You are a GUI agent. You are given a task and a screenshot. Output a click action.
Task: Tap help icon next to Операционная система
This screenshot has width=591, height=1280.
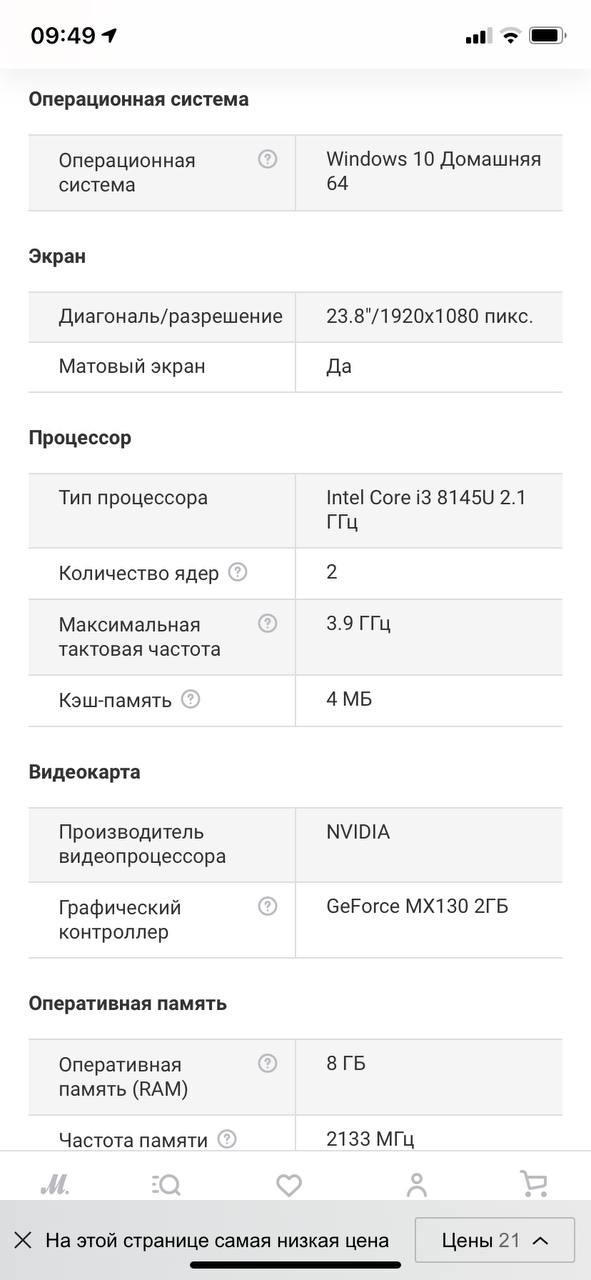click(267, 159)
